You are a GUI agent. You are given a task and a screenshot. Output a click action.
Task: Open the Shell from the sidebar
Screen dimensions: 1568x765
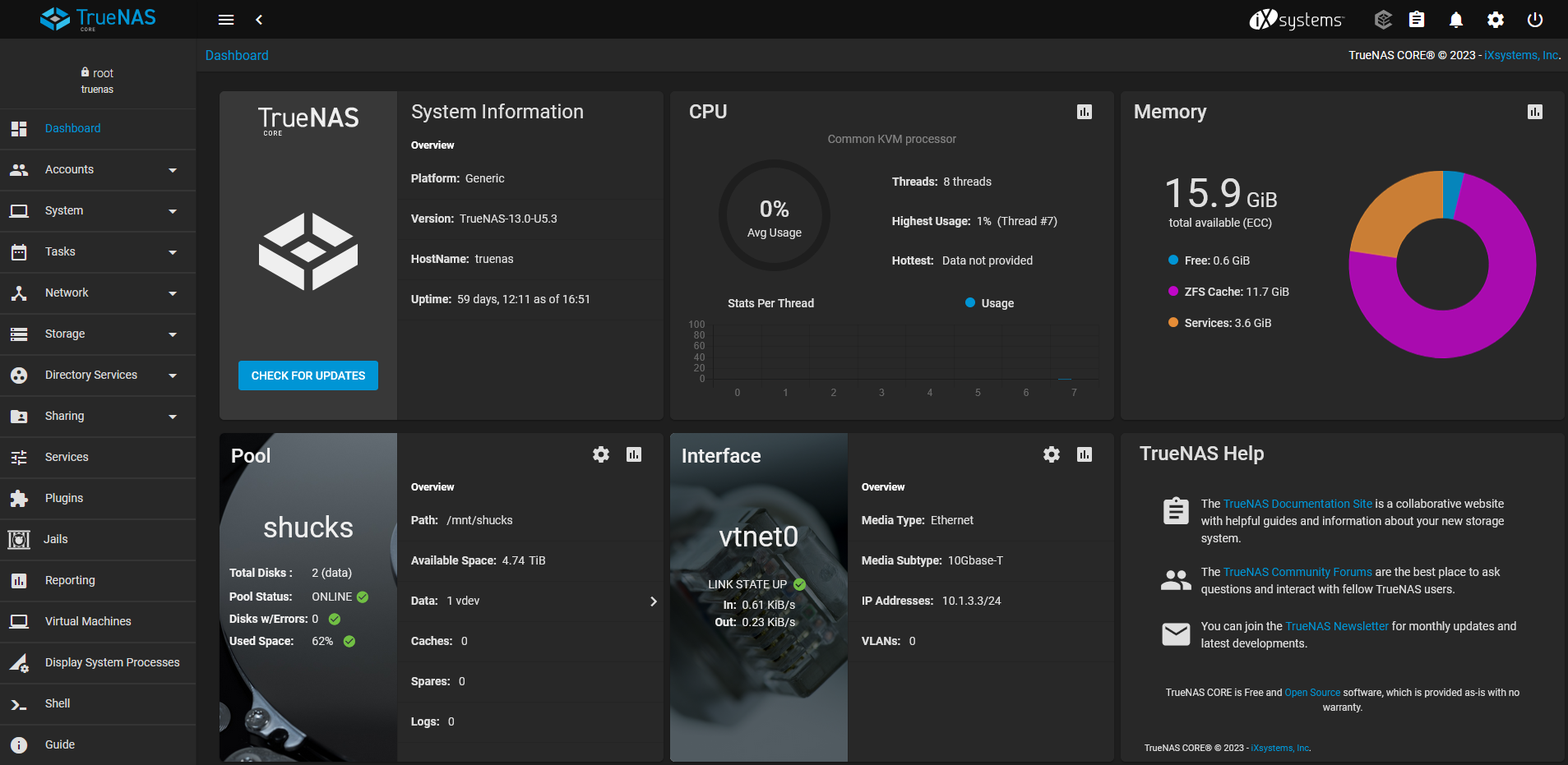[x=57, y=703]
